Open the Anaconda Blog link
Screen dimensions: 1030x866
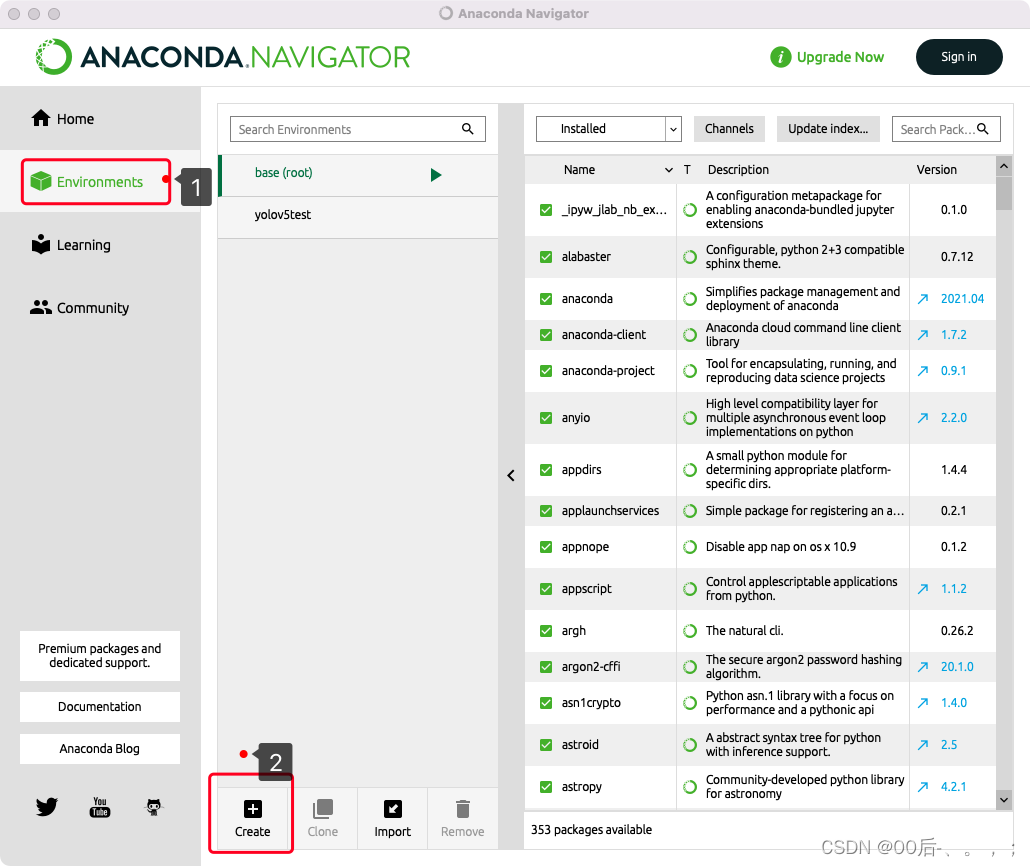[x=100, y=749]
